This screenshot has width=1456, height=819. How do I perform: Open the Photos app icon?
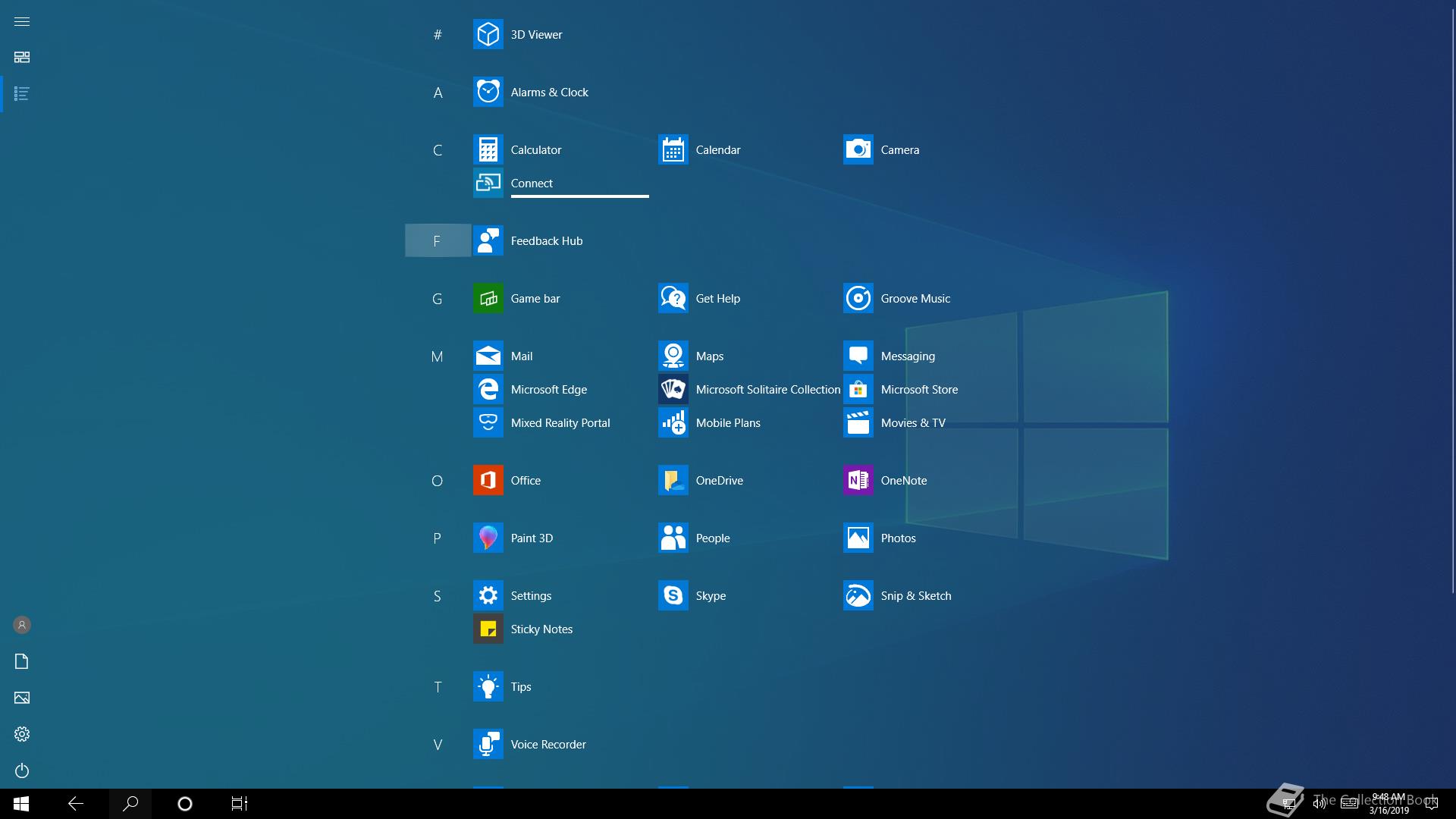pyautogui.click(x=858, y=538)
